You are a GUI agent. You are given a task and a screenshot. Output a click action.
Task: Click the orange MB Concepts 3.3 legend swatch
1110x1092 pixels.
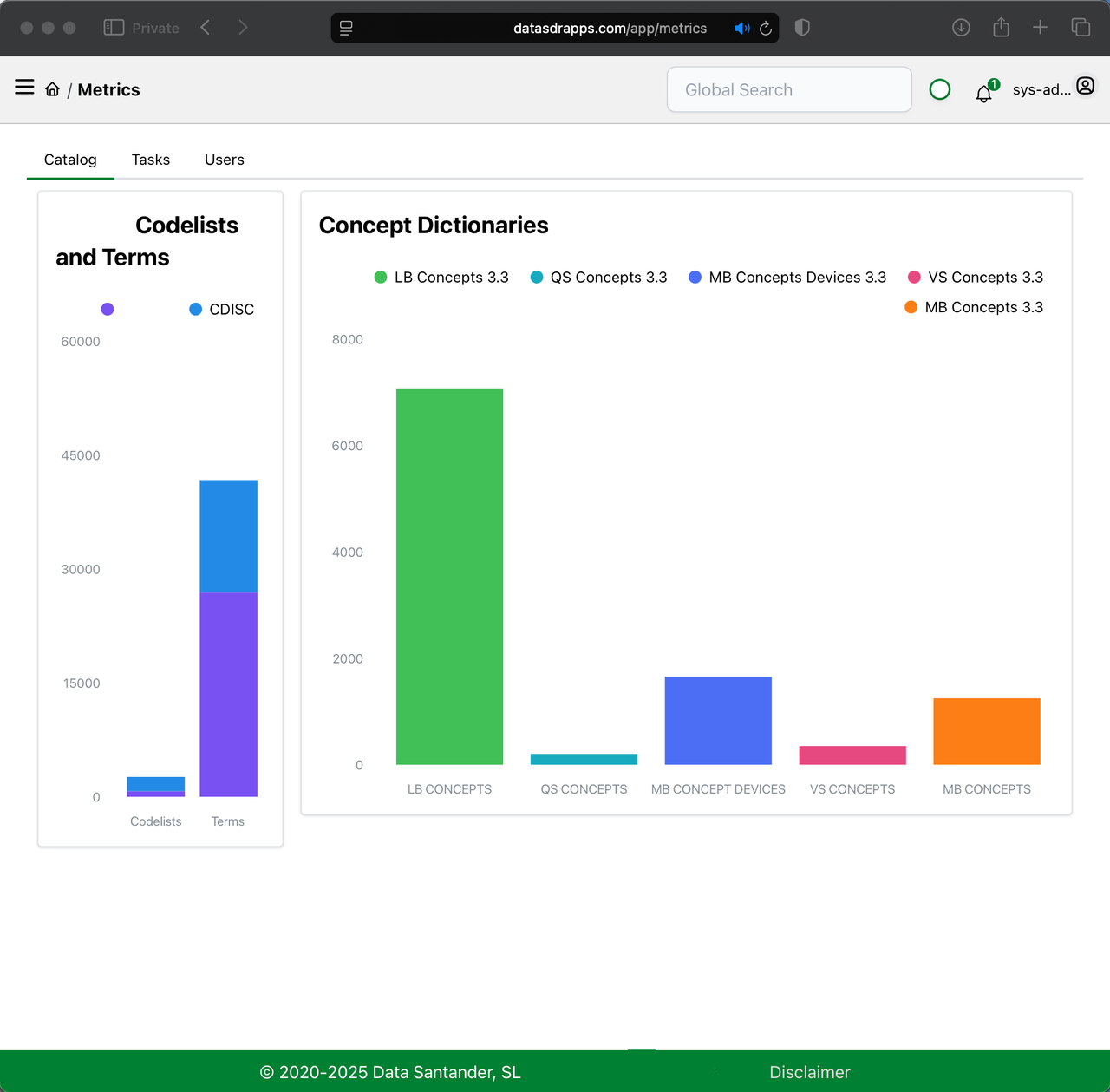coord(911,307)
